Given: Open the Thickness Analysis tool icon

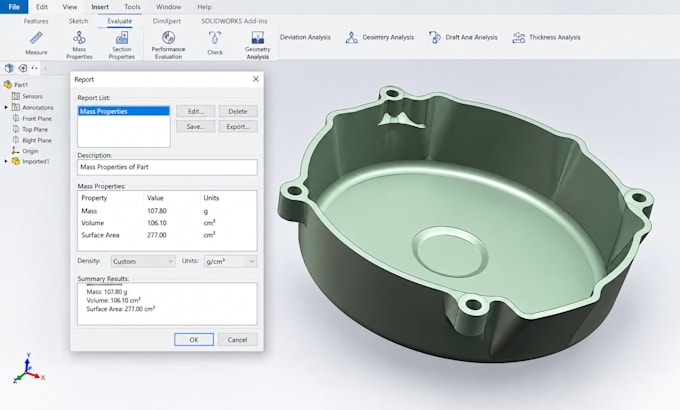Looking at the screenshot, I should (x=519, y=38).
